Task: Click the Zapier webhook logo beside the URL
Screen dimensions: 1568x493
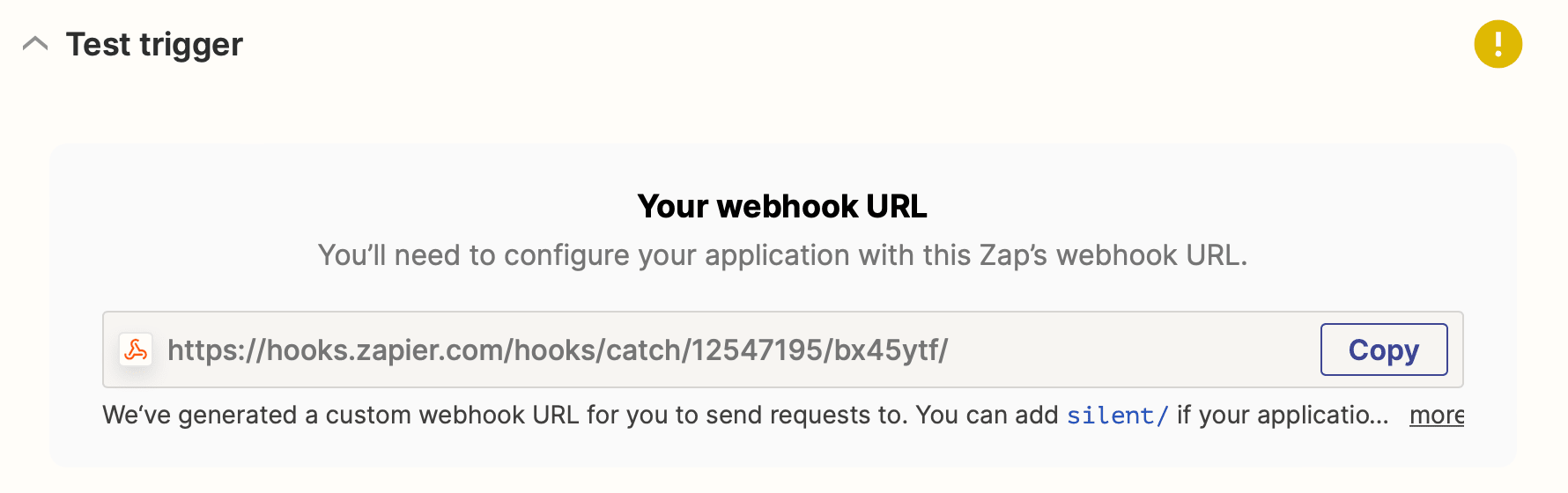Action: point(136,350)
